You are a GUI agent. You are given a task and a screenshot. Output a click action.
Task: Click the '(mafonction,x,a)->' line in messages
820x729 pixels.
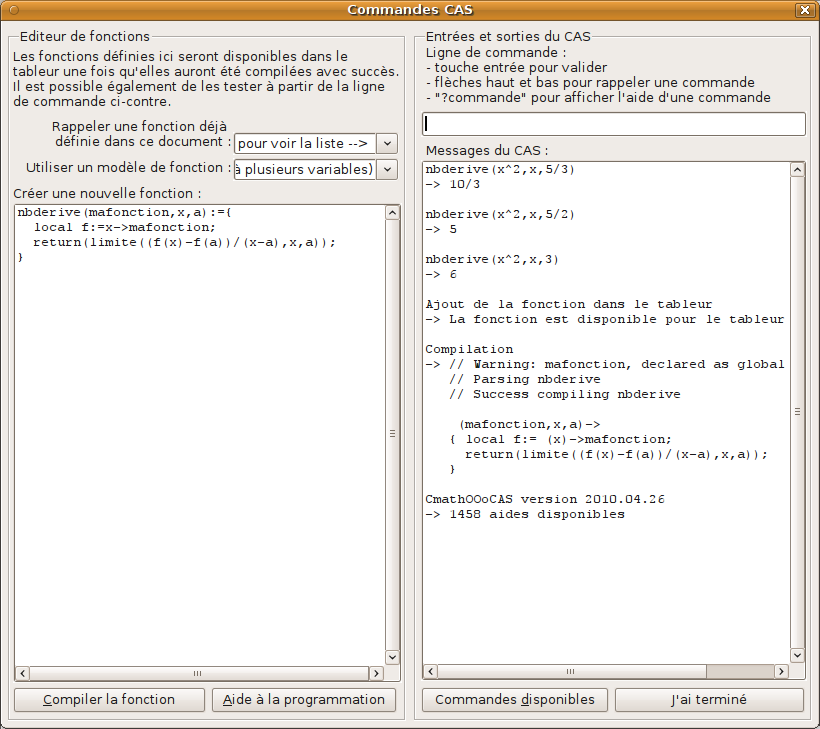(530, 425)
